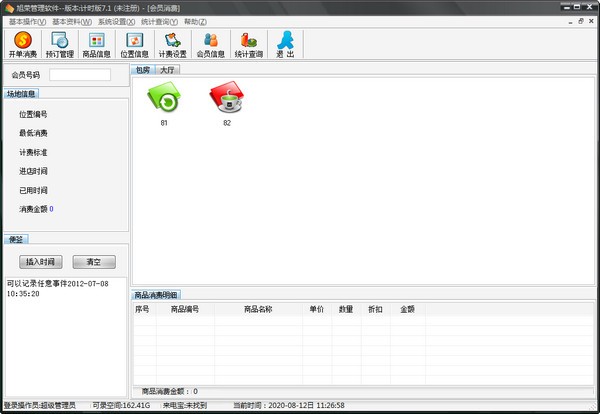Open the 帮助(Z) menu
Viewport: 600px width, 414px height.
(195, 22)
